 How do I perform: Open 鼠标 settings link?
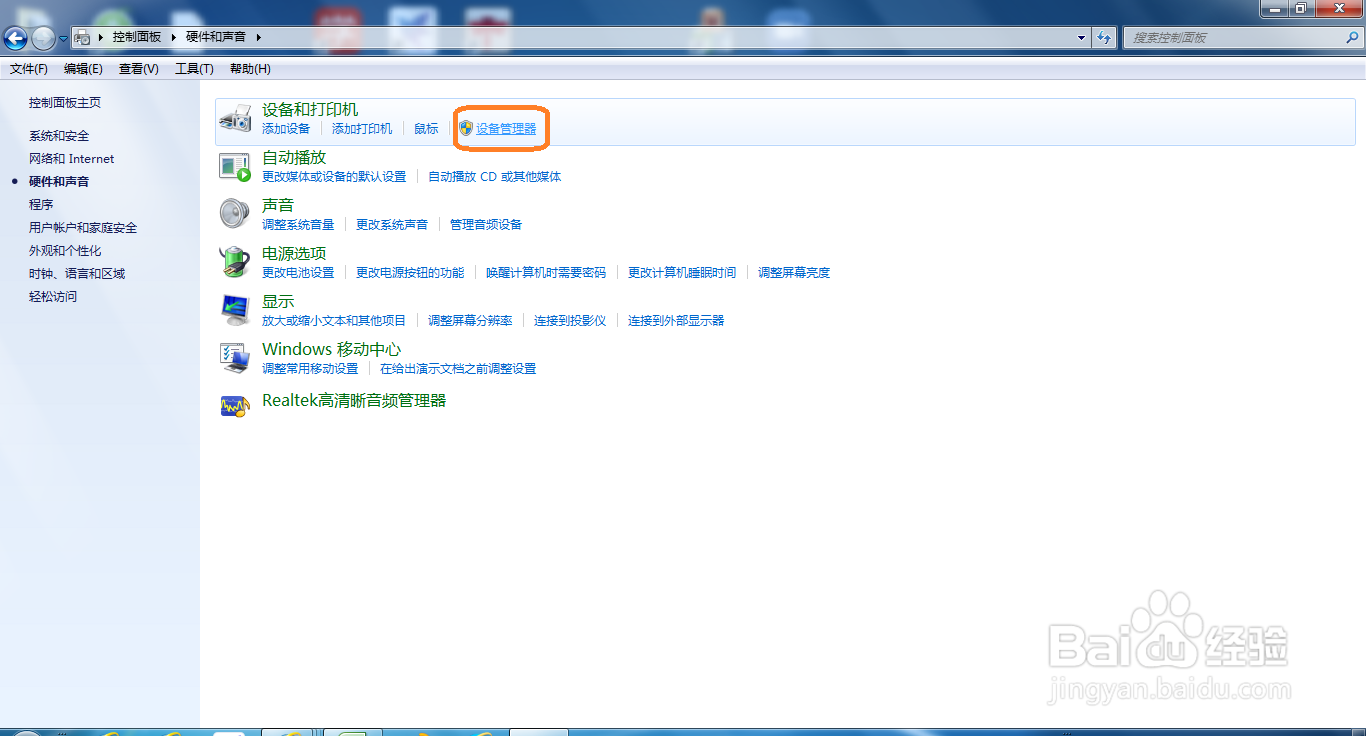[x=426, y=129]
